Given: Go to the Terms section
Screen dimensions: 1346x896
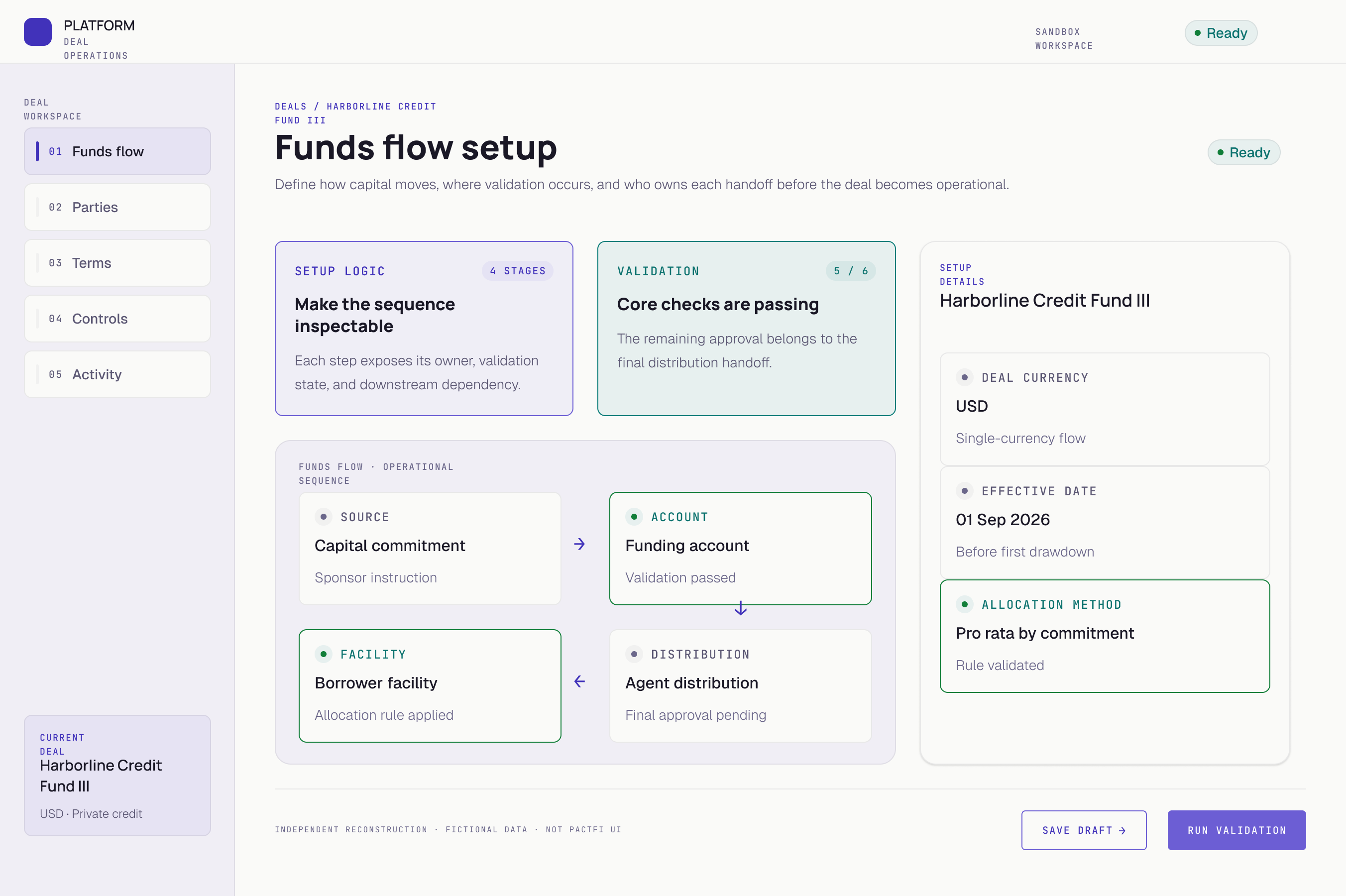Looking at the screenshot, I should [x=117, y=263].
